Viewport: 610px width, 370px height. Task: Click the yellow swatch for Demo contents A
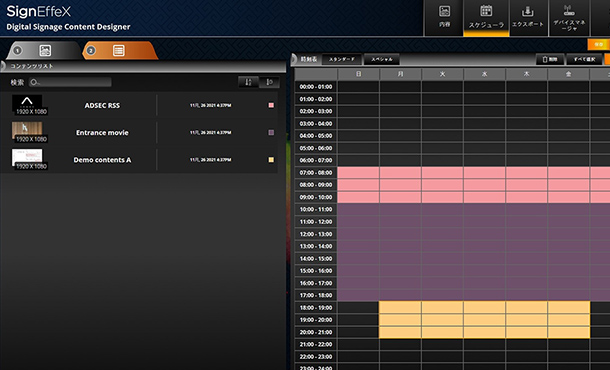[x=271, y=160]
